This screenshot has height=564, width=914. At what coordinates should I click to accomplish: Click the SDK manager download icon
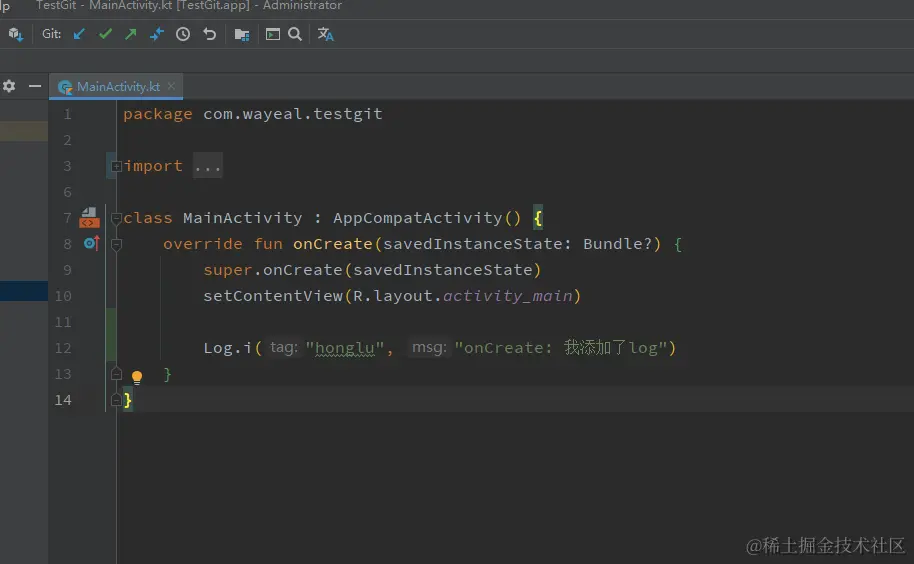click(16, 34)
